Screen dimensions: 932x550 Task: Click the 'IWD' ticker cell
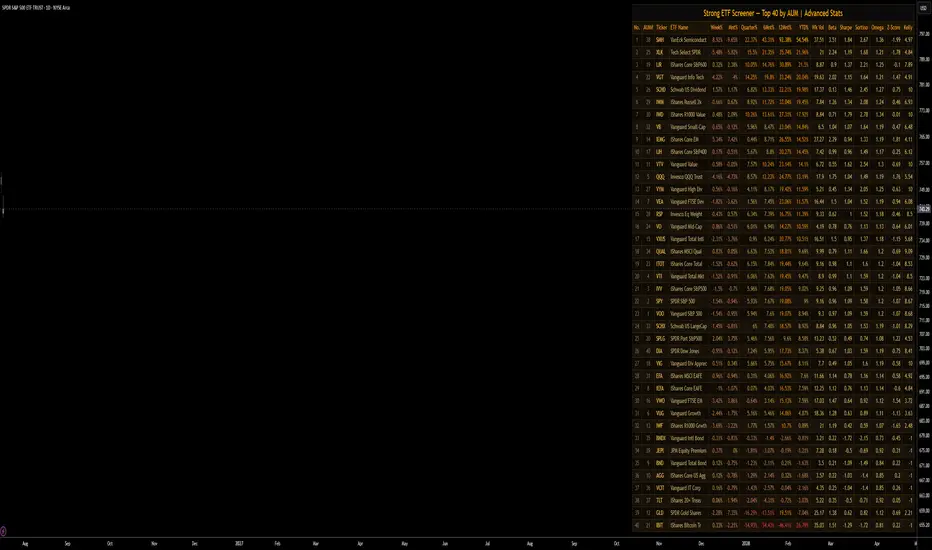point(660,115)
